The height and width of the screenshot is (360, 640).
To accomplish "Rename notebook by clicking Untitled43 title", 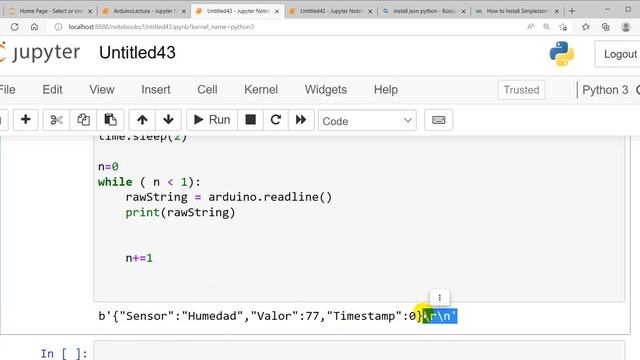I will tap(137, 53).
